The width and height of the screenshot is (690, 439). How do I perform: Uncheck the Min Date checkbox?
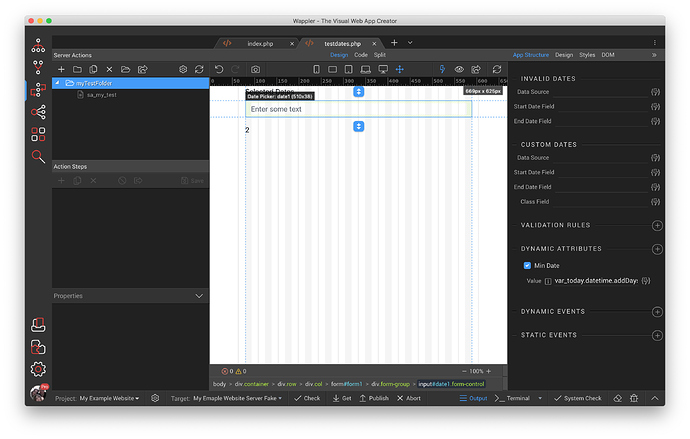click(527, 265)
